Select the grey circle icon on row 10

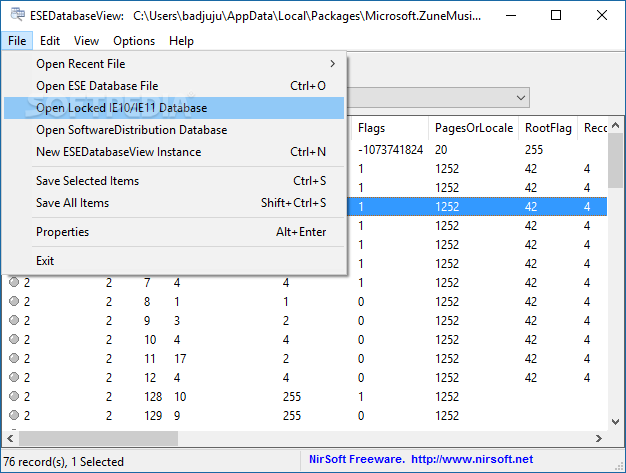click(x=14, y=339)
